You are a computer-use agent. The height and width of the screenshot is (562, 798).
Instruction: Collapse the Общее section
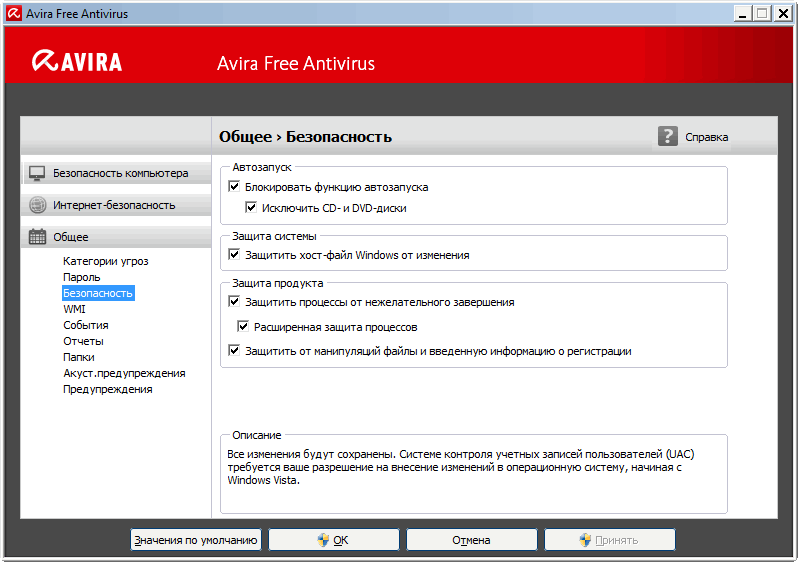[x=71, y=237]
